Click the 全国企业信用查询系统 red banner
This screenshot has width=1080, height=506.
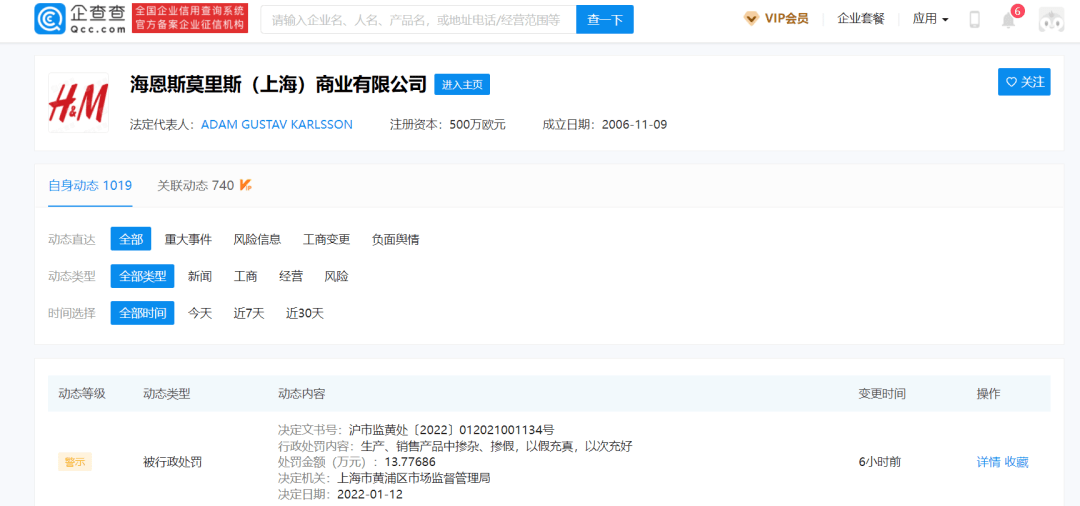(x=189, y=19)
